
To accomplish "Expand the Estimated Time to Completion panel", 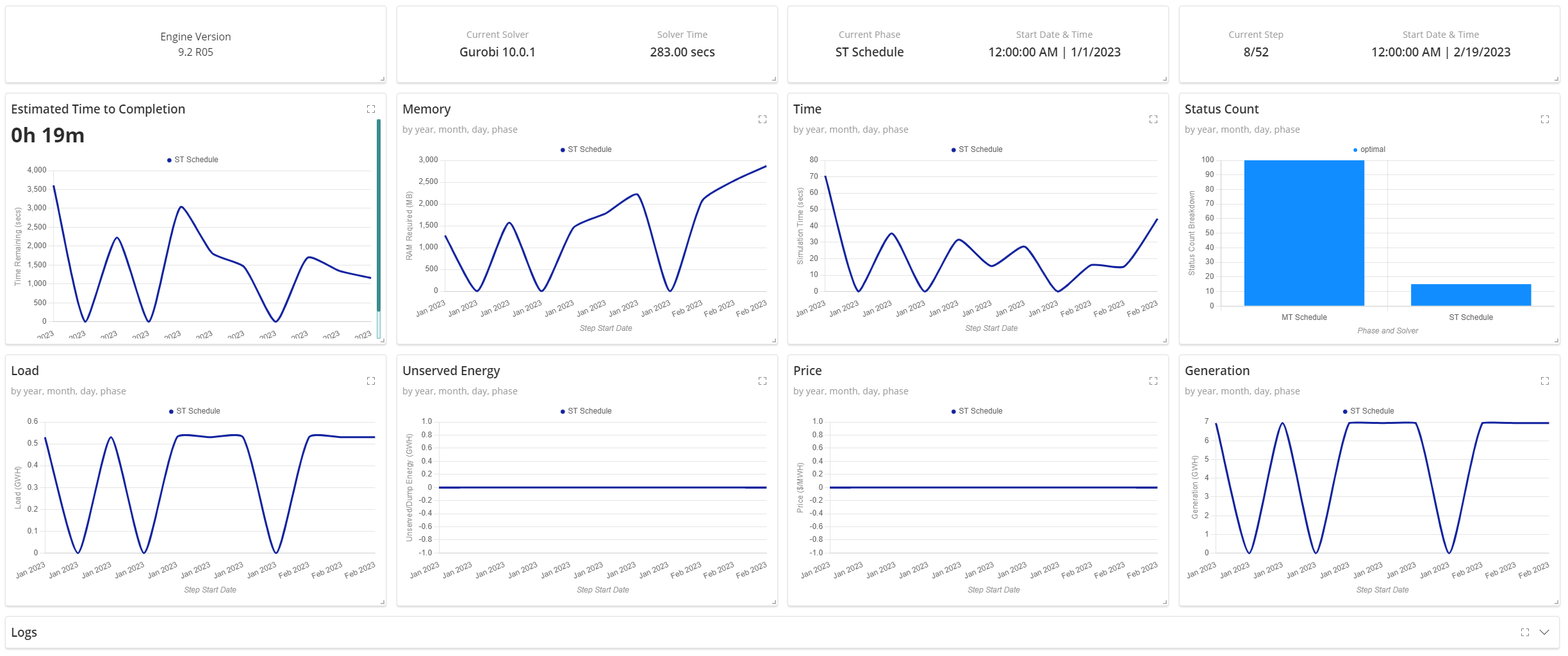I will point(370,108).
